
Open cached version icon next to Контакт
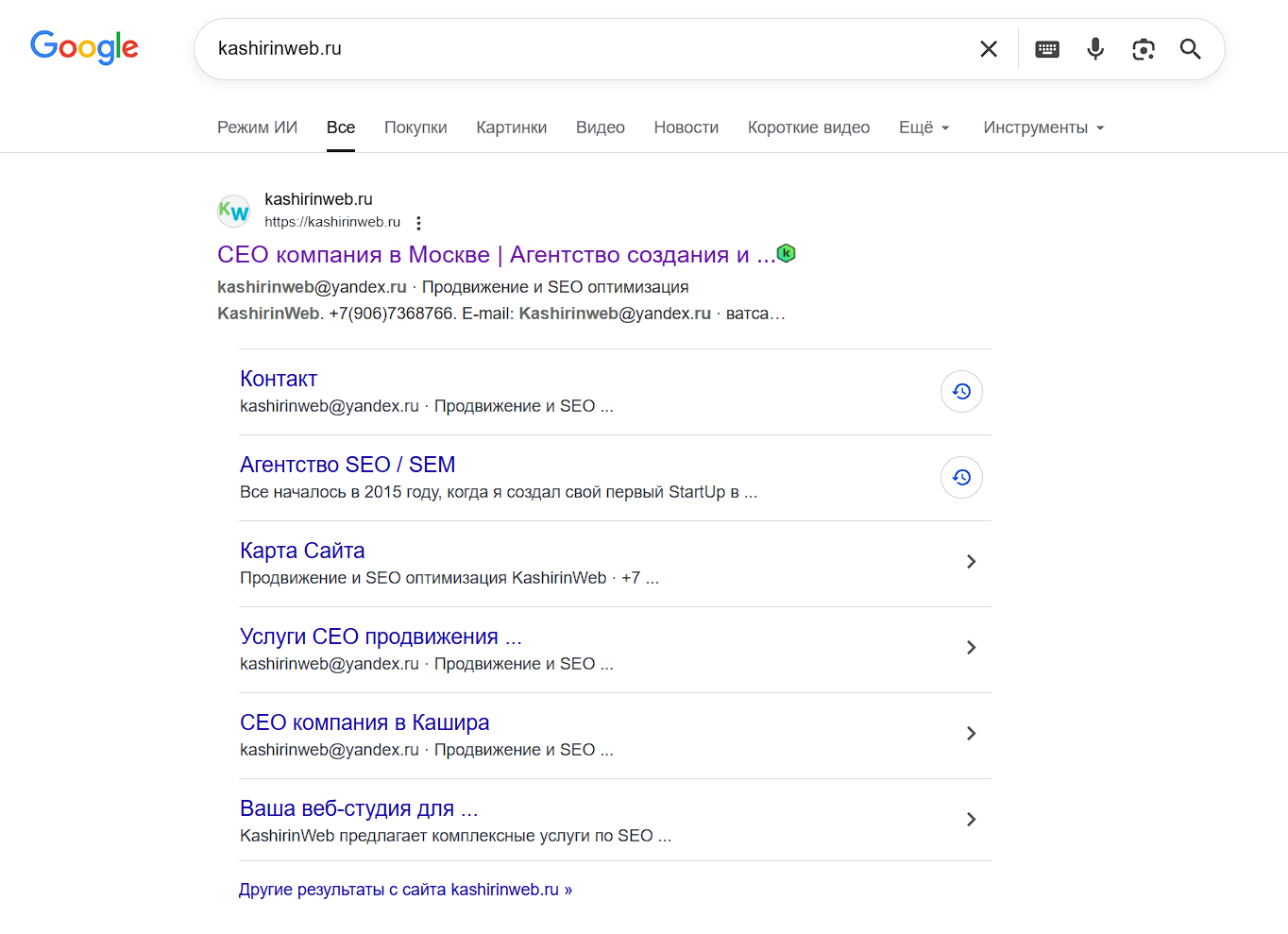pyautogui.click(x=960, y=391)
